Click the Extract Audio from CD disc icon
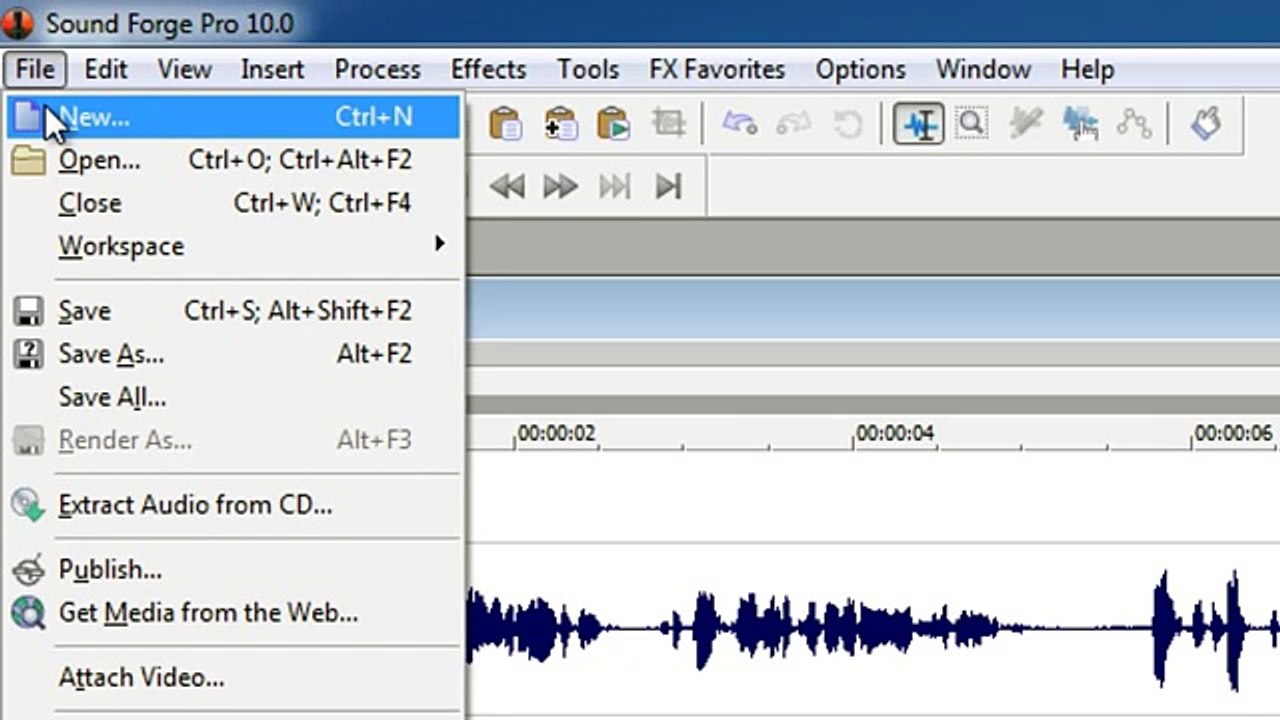This screenshot has height=720, width=1280. click(28, 505)
